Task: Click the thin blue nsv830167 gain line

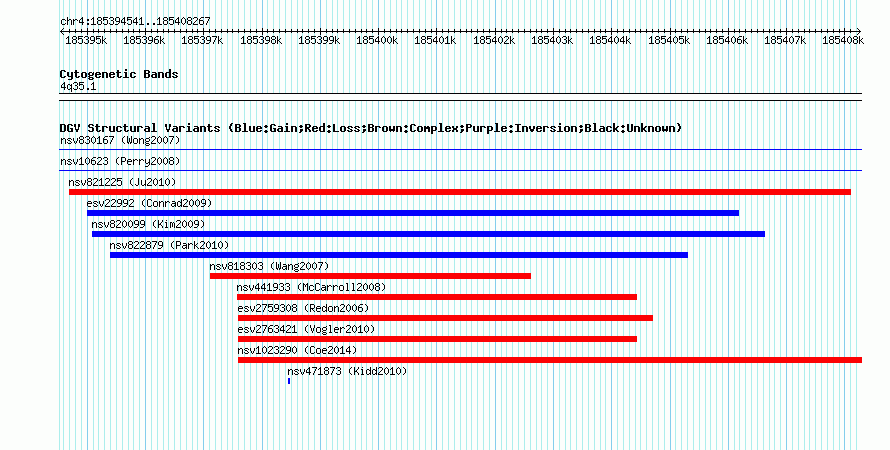Action: 461,150
